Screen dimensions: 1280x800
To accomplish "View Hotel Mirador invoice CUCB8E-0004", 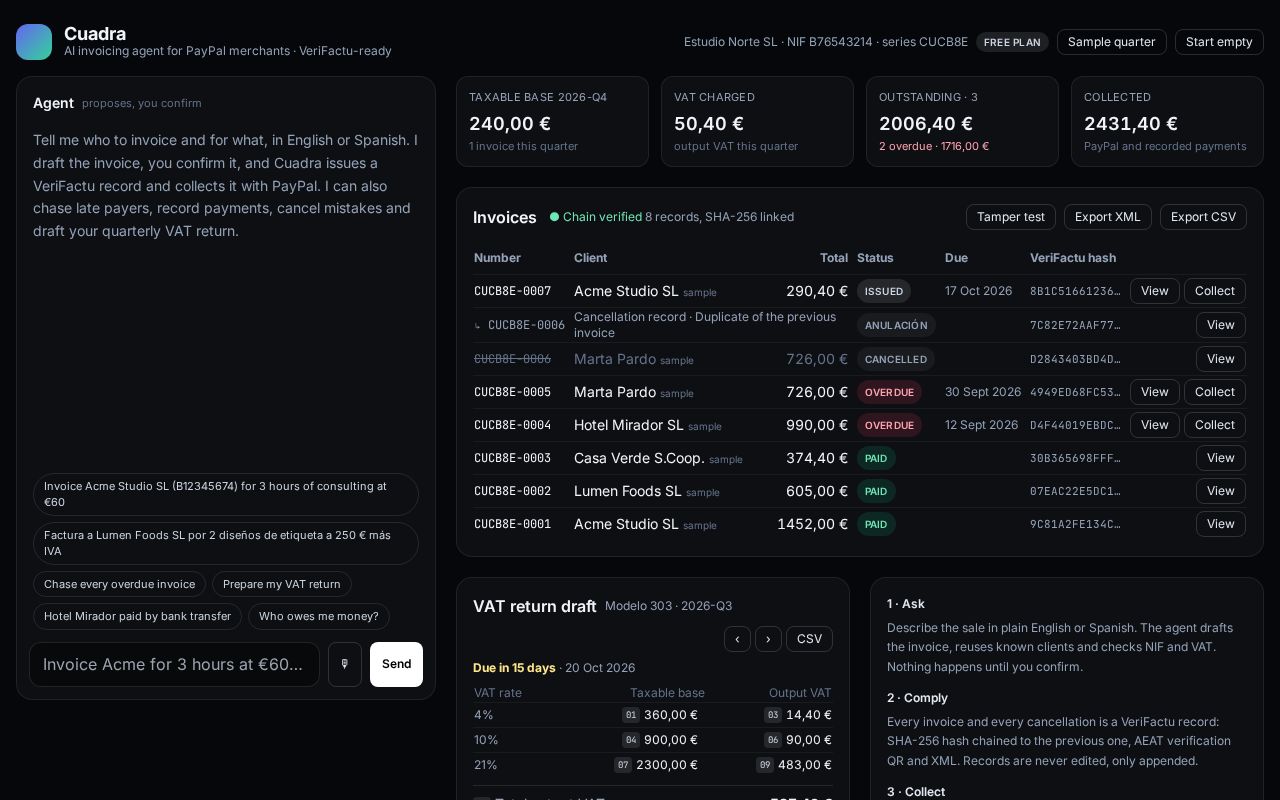I will [1154, 425].
